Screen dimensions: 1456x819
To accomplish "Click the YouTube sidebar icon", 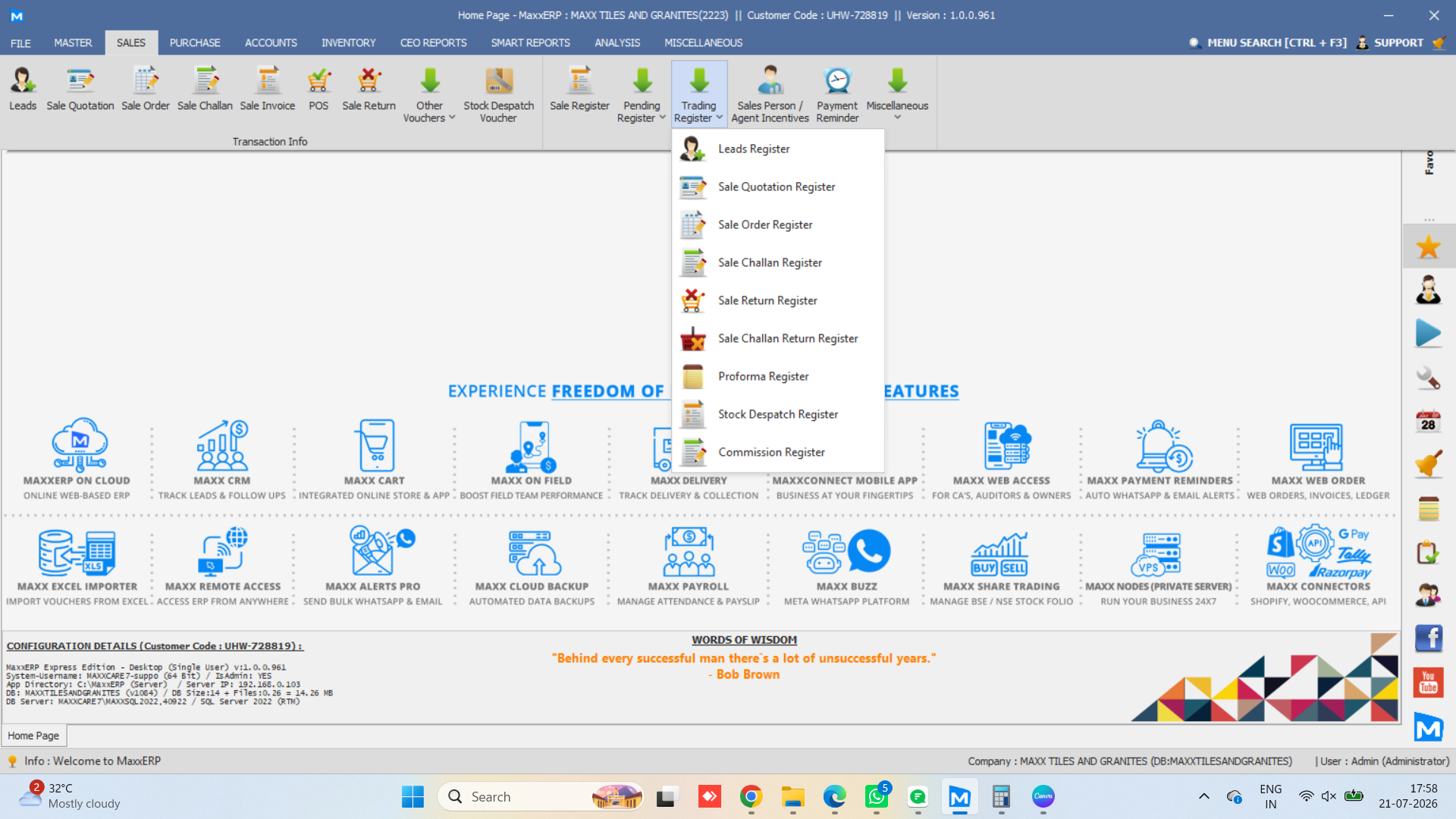I will (x=1428, y=682).
